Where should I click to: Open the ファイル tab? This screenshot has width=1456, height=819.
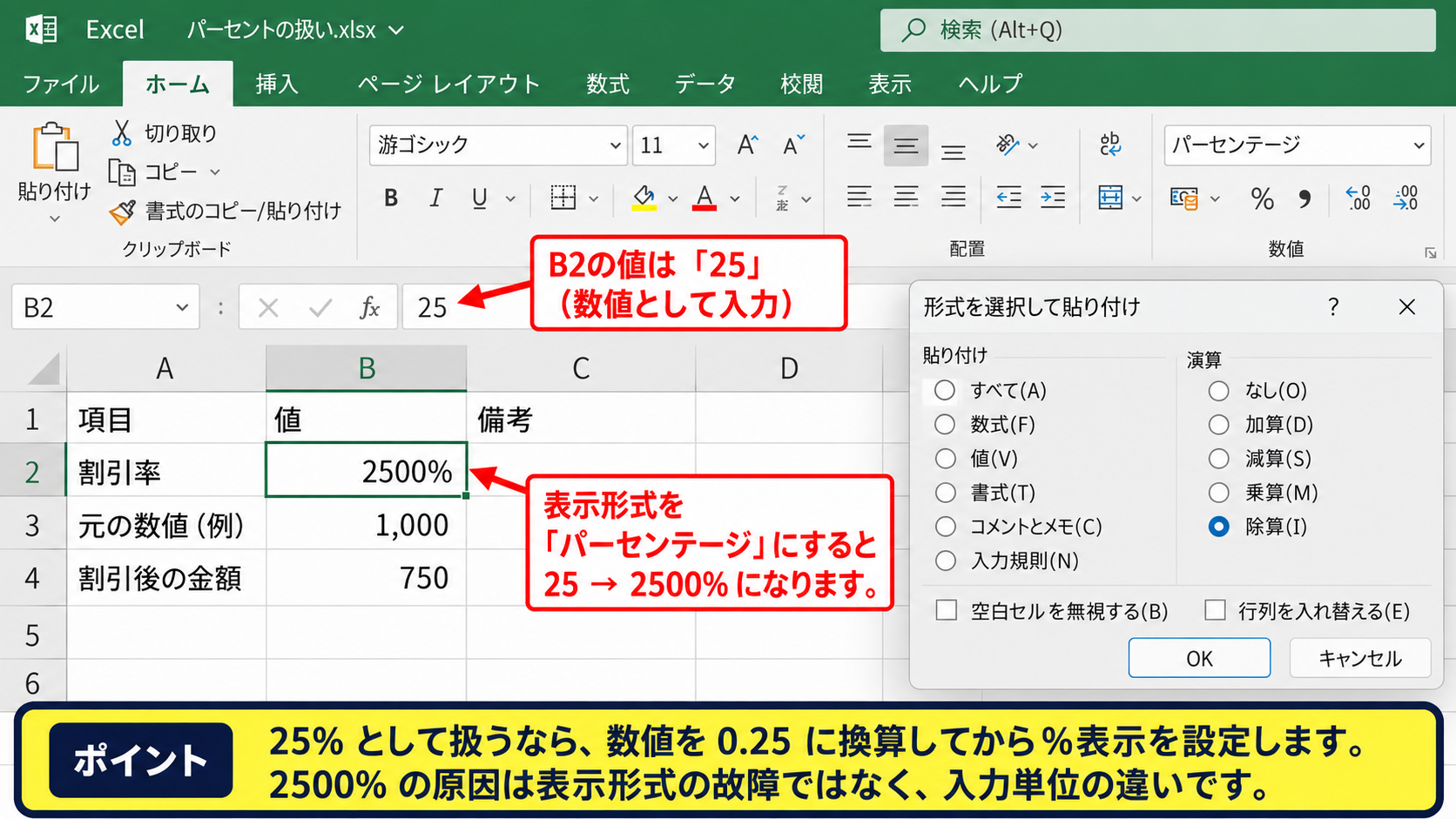click(x=60, y=84)
